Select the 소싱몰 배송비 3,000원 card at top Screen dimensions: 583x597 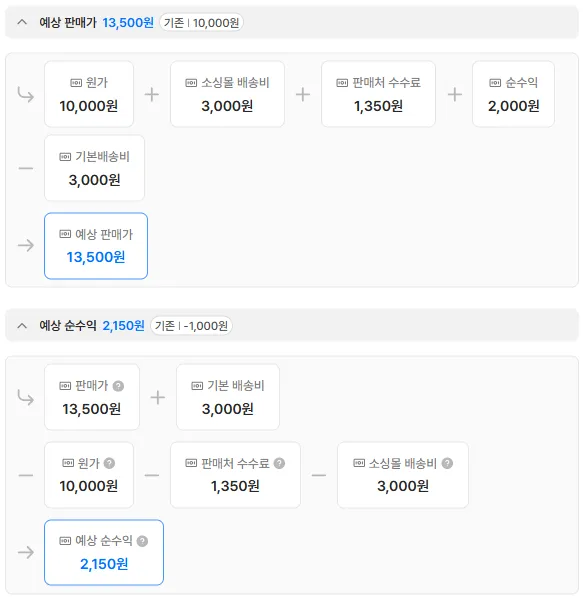pyautogui.click(x=227, y=94)
